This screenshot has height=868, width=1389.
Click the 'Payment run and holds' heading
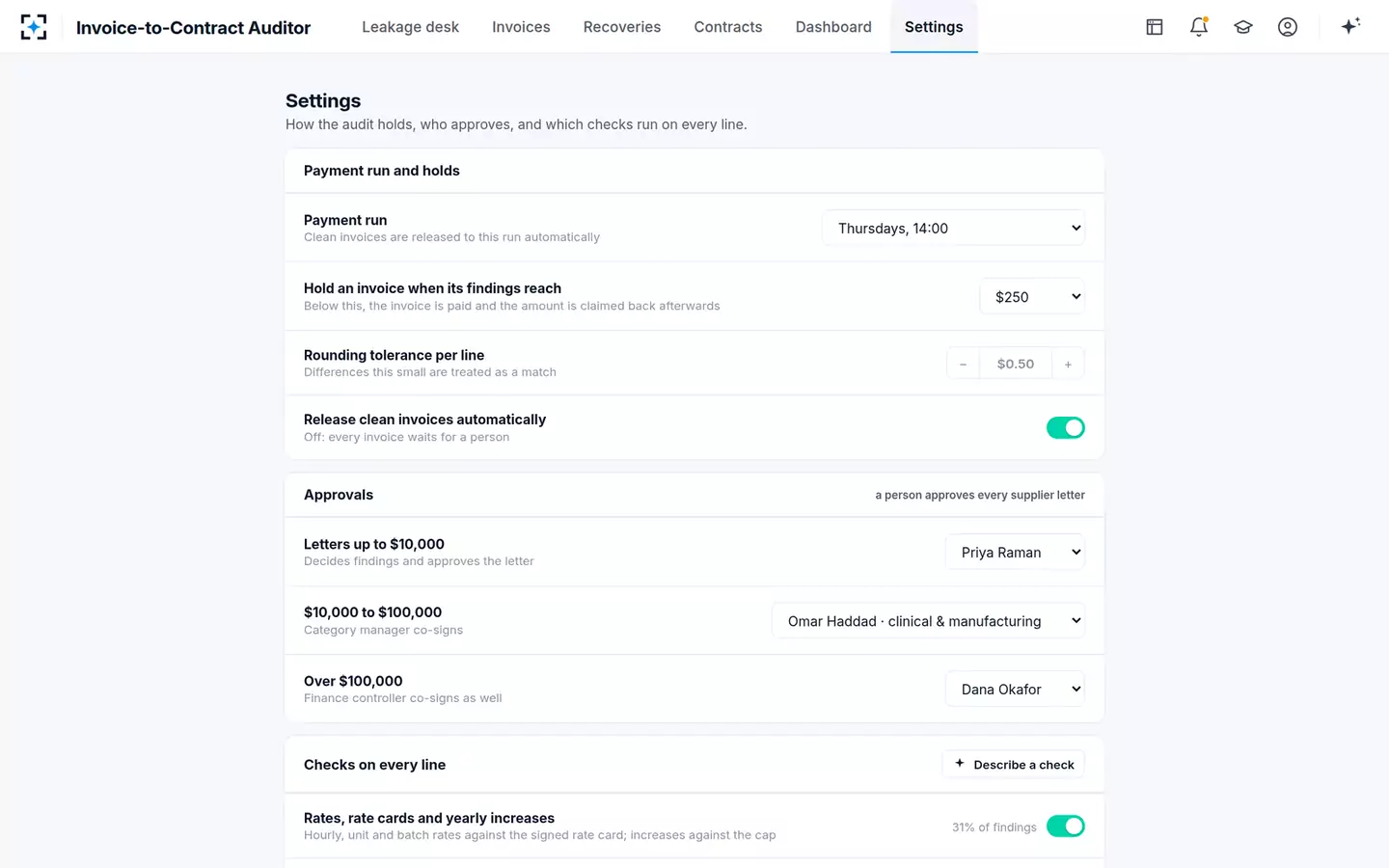click(382, 171)
